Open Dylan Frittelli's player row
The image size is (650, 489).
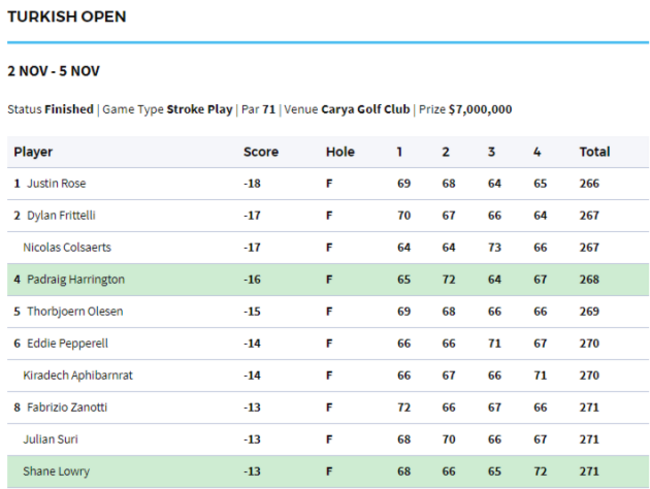coord(61,216)
